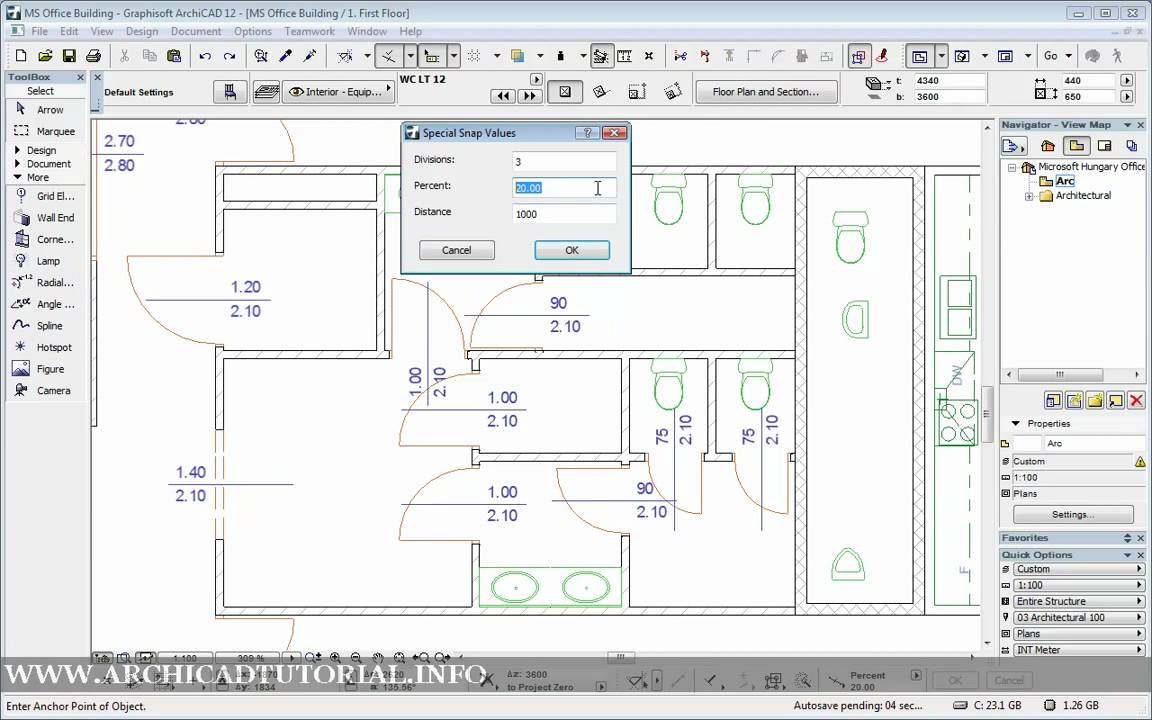Image resolution: width=1152 pixels, height=720 pixels.
Task: Select the View Map tab icon in Navigator
Action: pos(1076,145)
